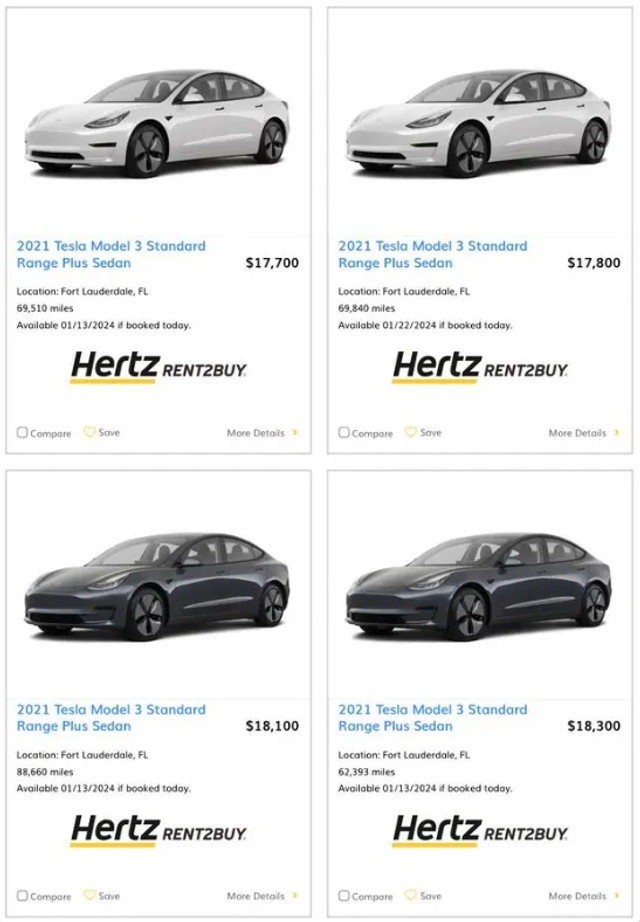Screen dimensions: 640x922
Task: Click the More Details arrow on the $18,300 card
Action: 615,896
